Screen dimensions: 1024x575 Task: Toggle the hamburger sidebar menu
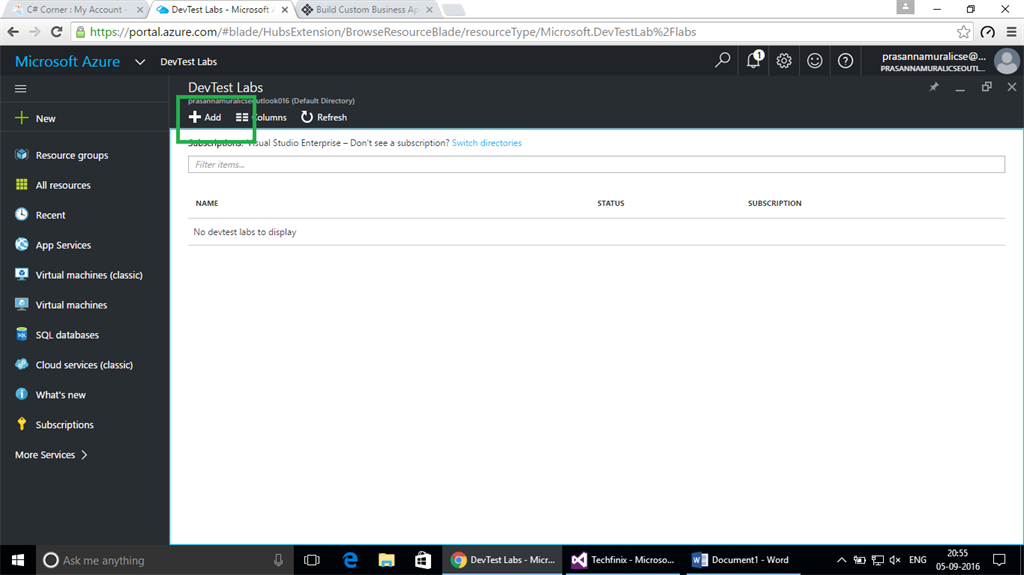click(x=21, y=89)
